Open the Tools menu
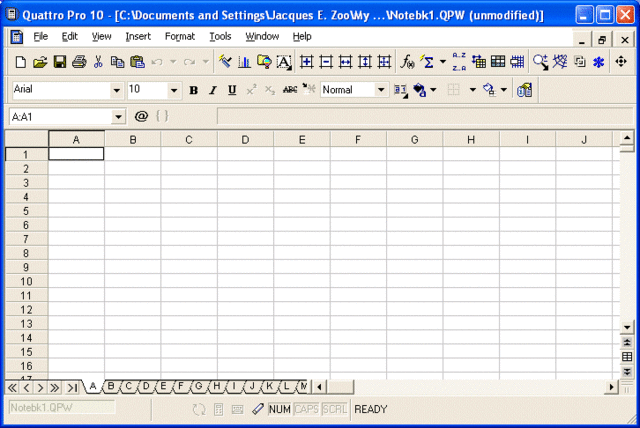Screen dimensions: 640x428 click(220, 36)
